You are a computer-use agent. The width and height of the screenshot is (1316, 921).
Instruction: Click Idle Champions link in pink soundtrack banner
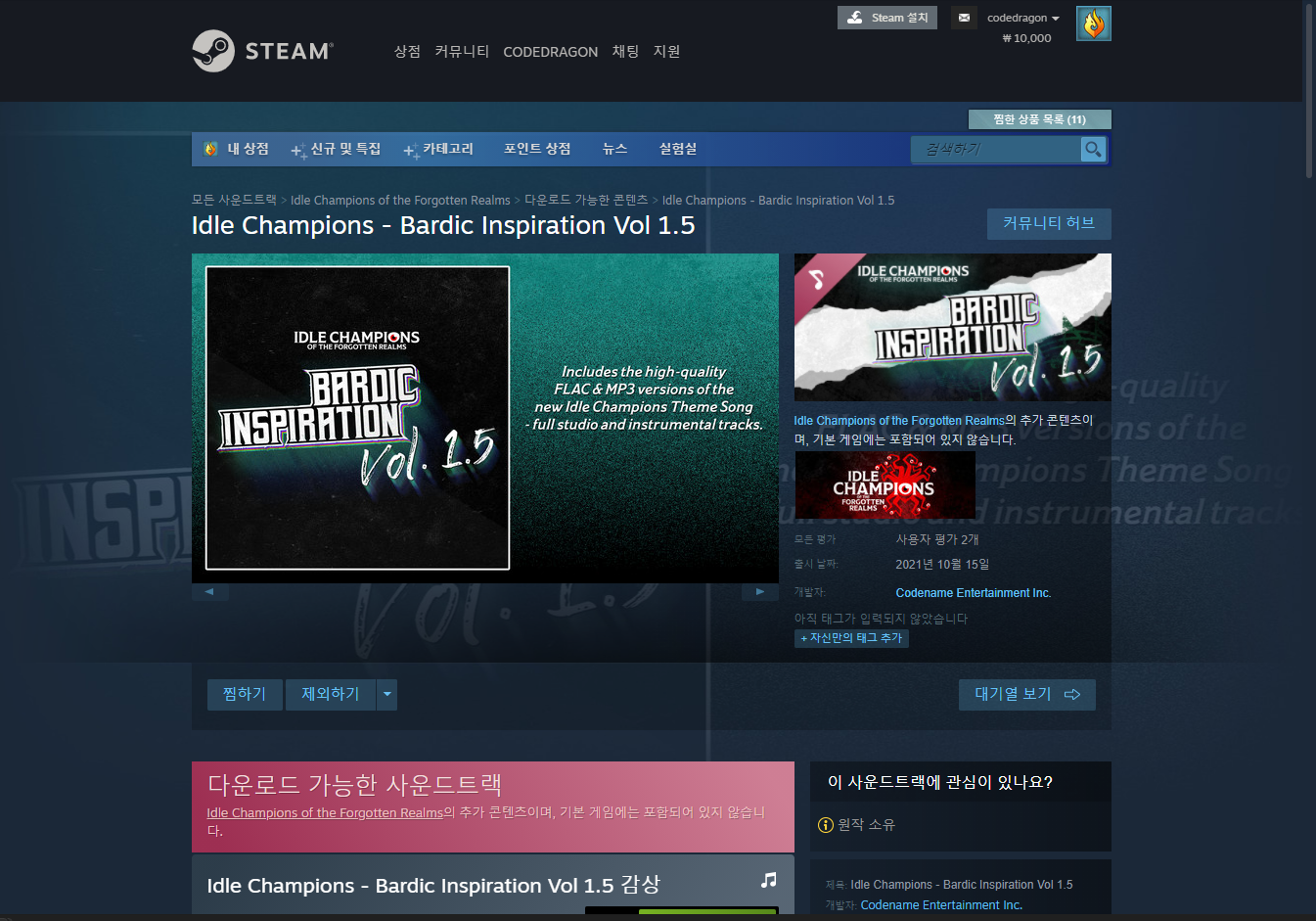tap(325, 813)
